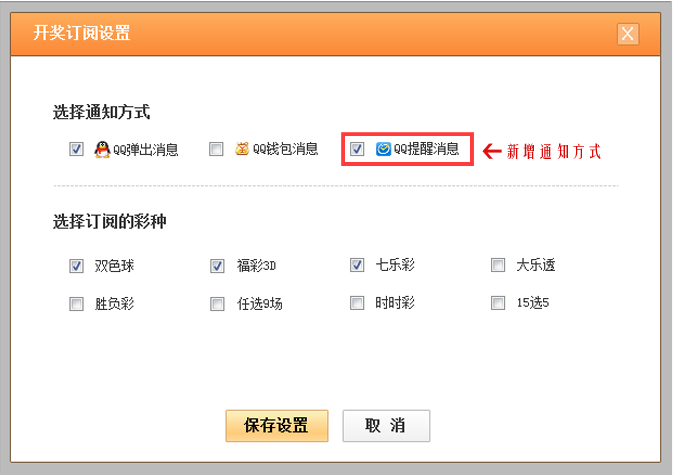Uncheck the 双色球 lottery checkbox
Viewport: 673px width, 475px height.
pos(76,266)
